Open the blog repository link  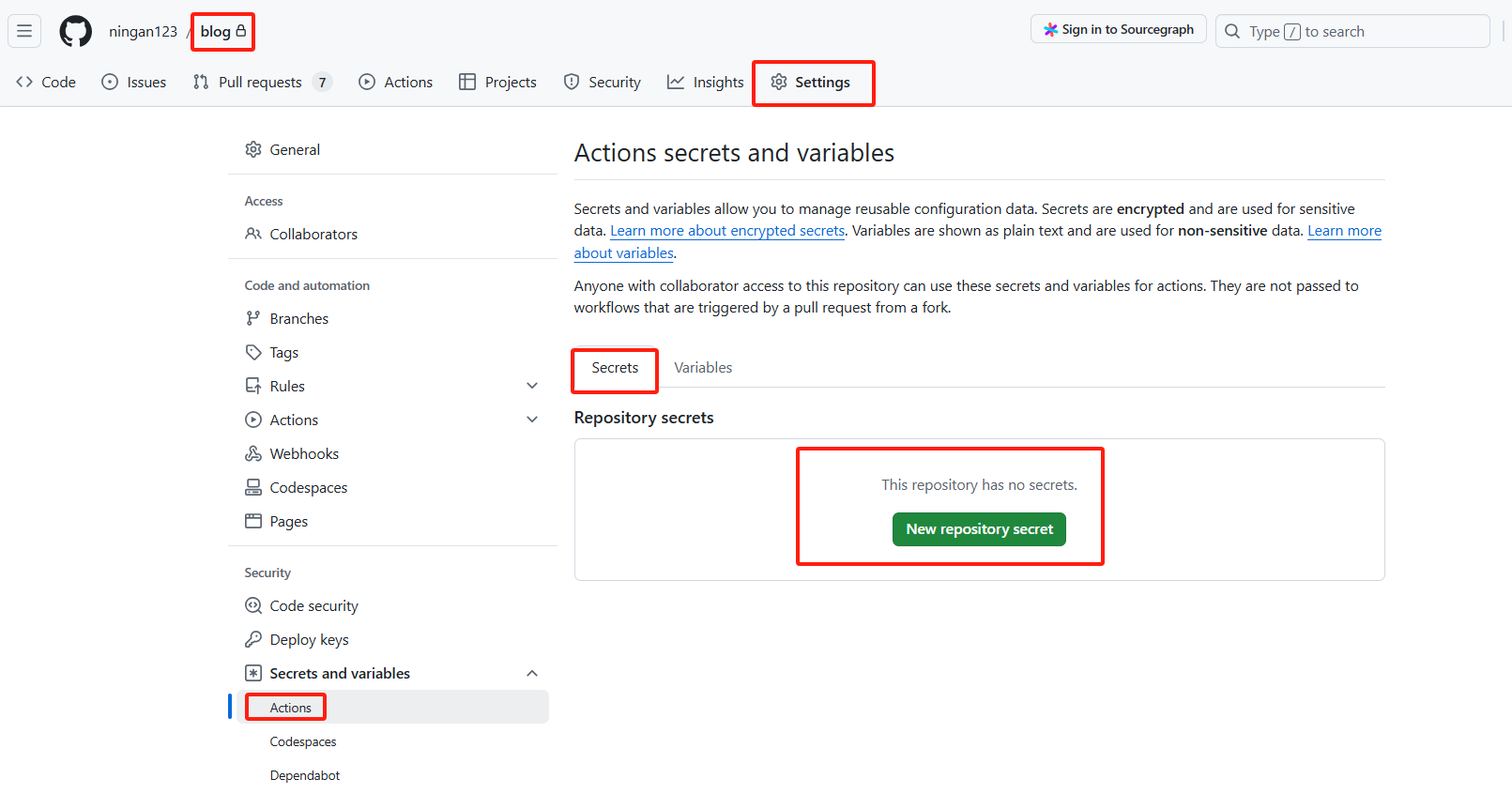click(x=215, y=31)
